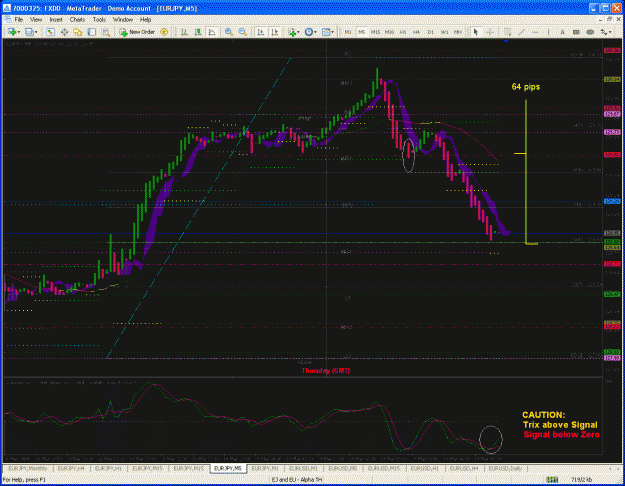Switch to the EURUSD,H4 chart tab
The height and width of the screenshot is (486, 625).
pyautogui.click(x=464, y=468)
